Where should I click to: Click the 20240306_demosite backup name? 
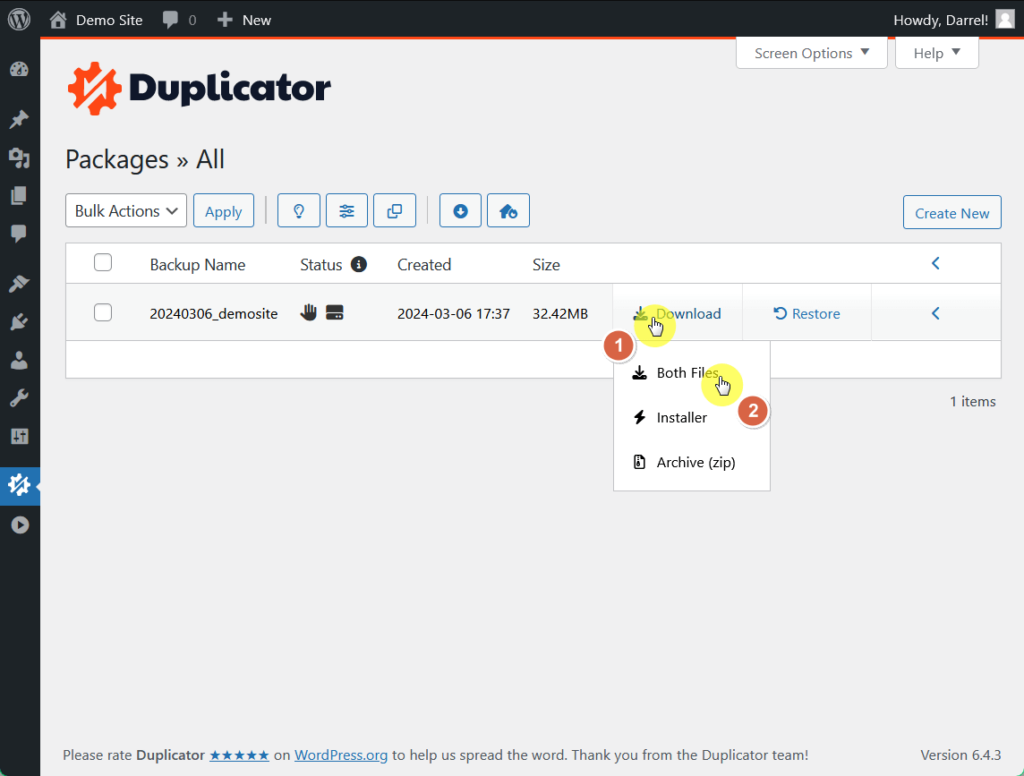tap(214, 314)
